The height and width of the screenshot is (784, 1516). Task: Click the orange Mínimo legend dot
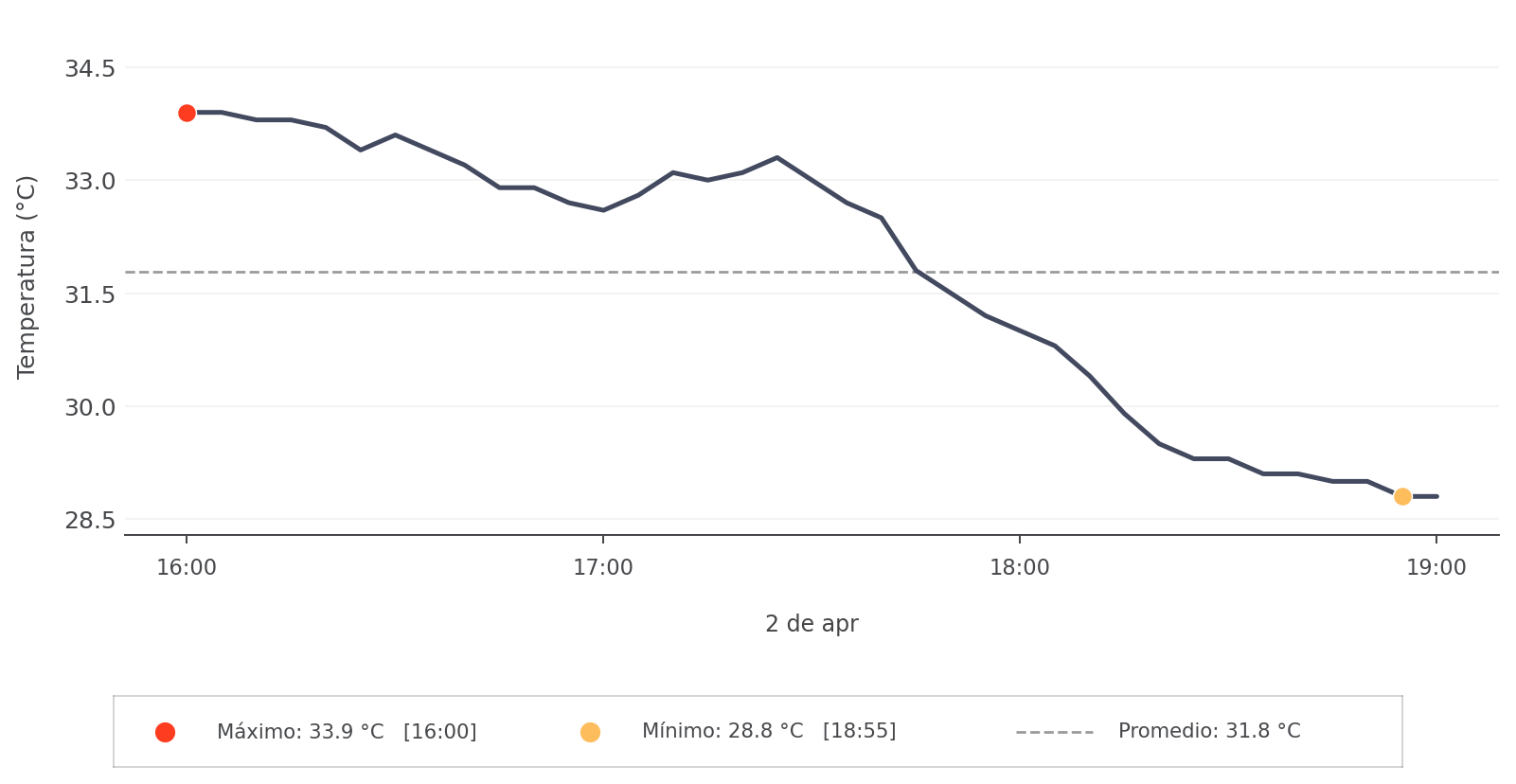pos(590,732)
